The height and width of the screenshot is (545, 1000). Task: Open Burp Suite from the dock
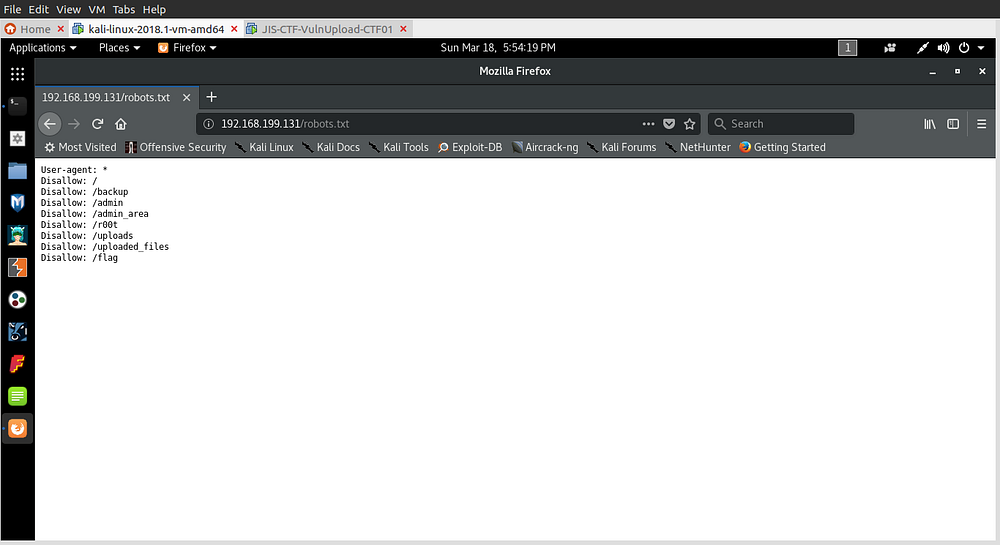(x=17, y=267)
